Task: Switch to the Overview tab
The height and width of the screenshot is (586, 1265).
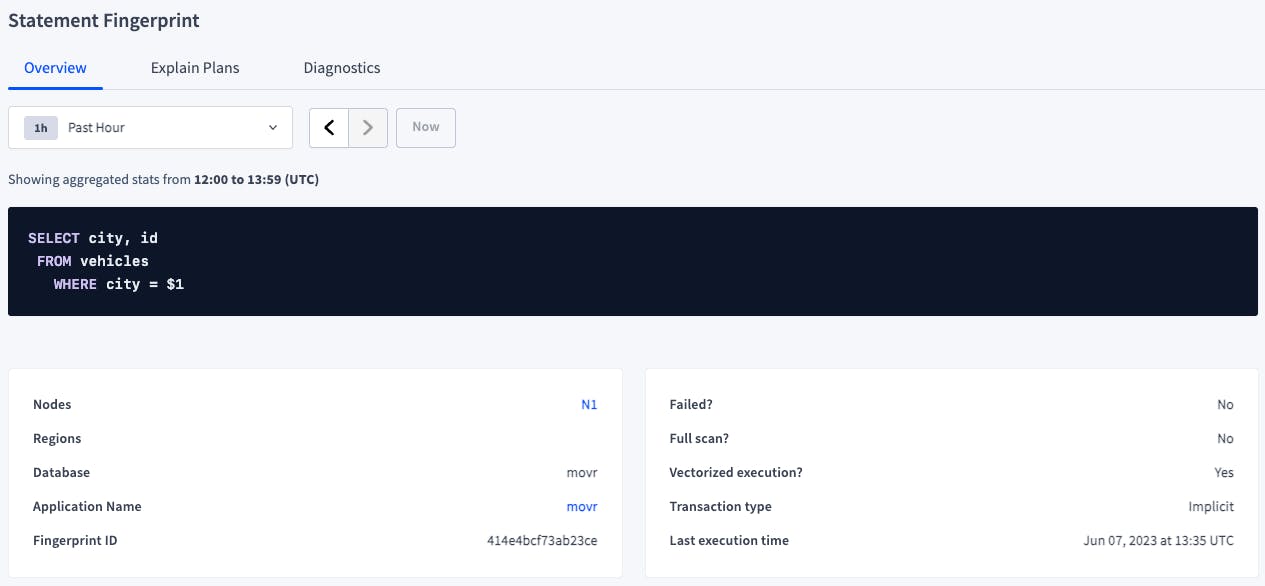Action: pyautogui.click(x=55, y=68)
